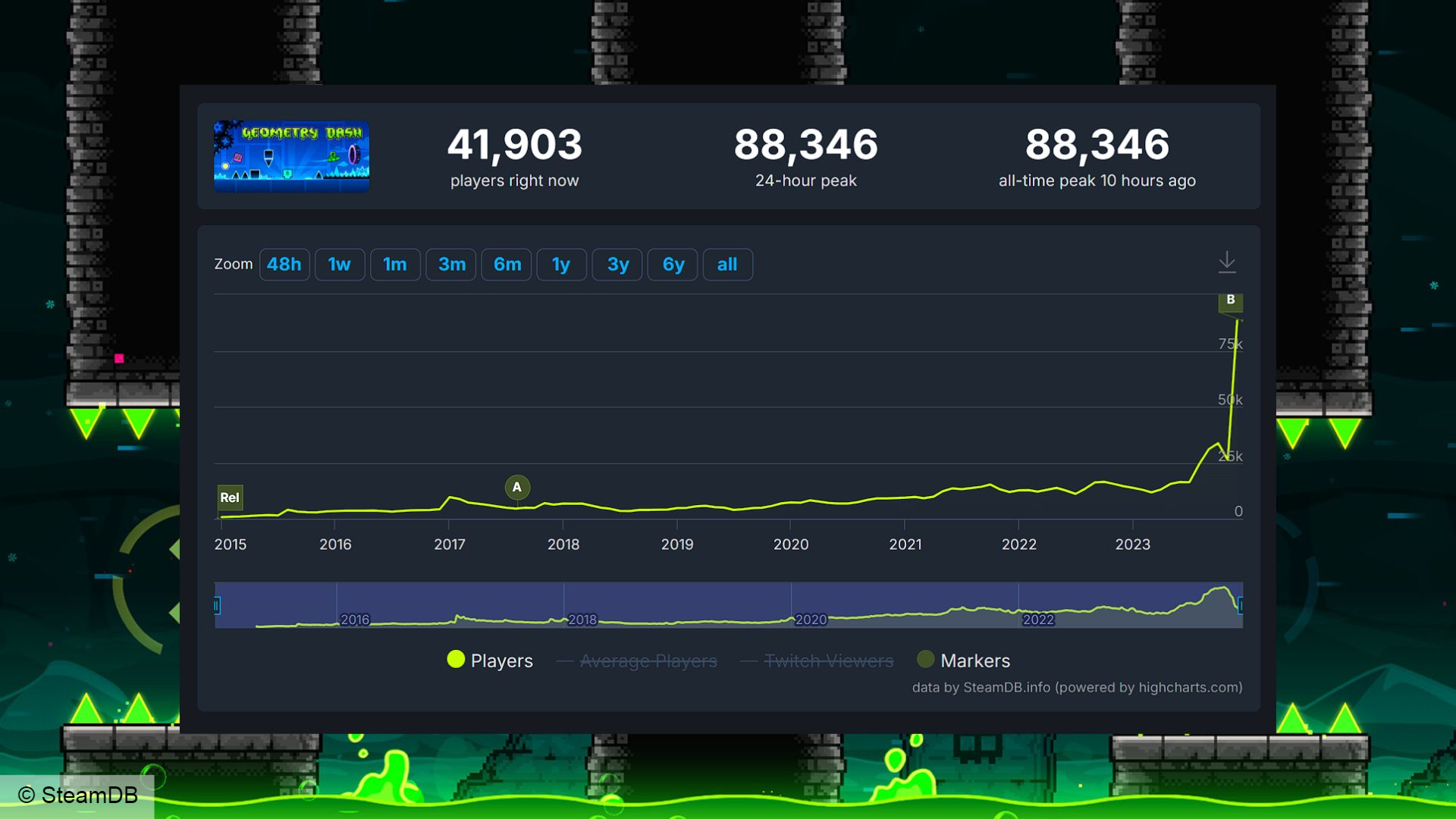Click the all-time peak 10 hours ago label
This screenshot has width=1456, height=819.
[x=1097, y=180]
